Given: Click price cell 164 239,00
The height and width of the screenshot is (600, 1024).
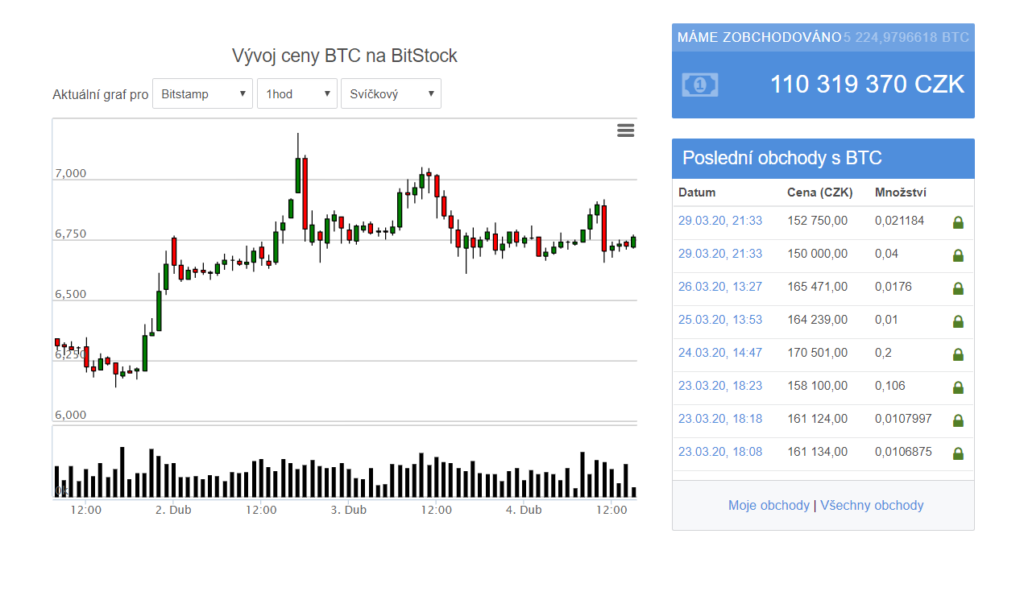Looking at the screenshot, I should click(x=817, y=319).
